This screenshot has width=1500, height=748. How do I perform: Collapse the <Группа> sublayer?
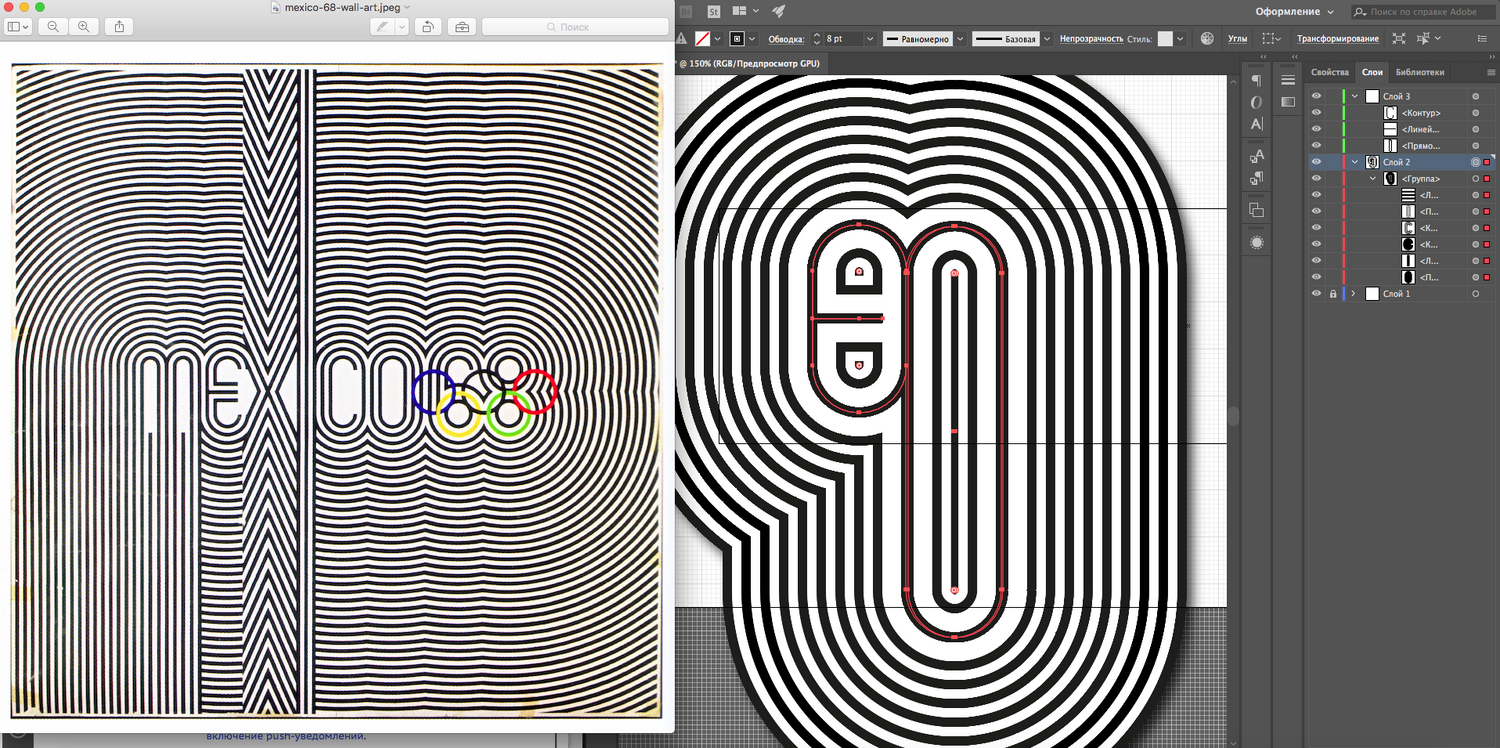pos(1373,179)
